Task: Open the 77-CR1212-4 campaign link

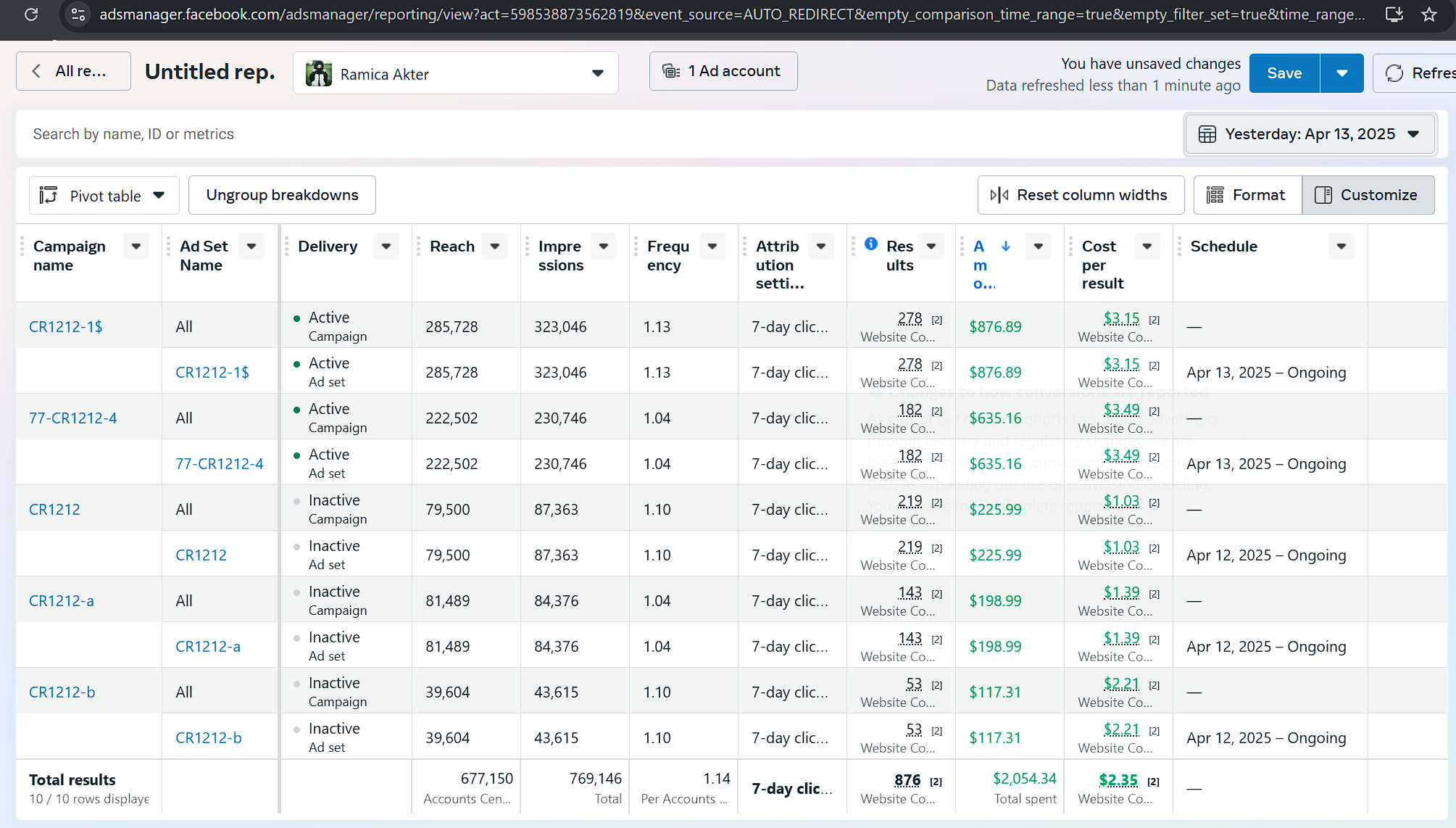Action: click(72, 418)
